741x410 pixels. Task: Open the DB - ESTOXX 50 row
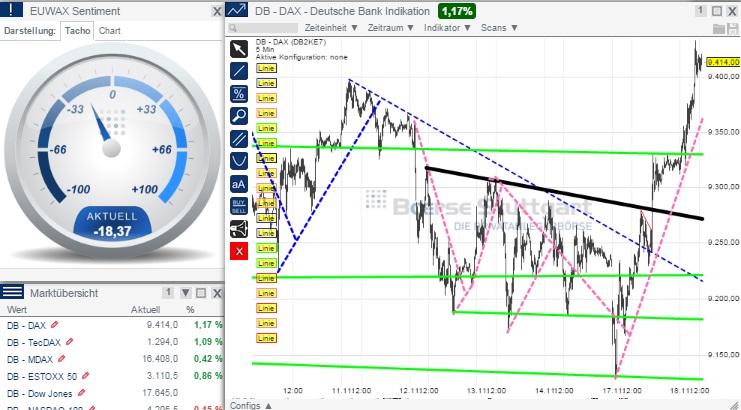pyautogui.click(x=112, y=376)
